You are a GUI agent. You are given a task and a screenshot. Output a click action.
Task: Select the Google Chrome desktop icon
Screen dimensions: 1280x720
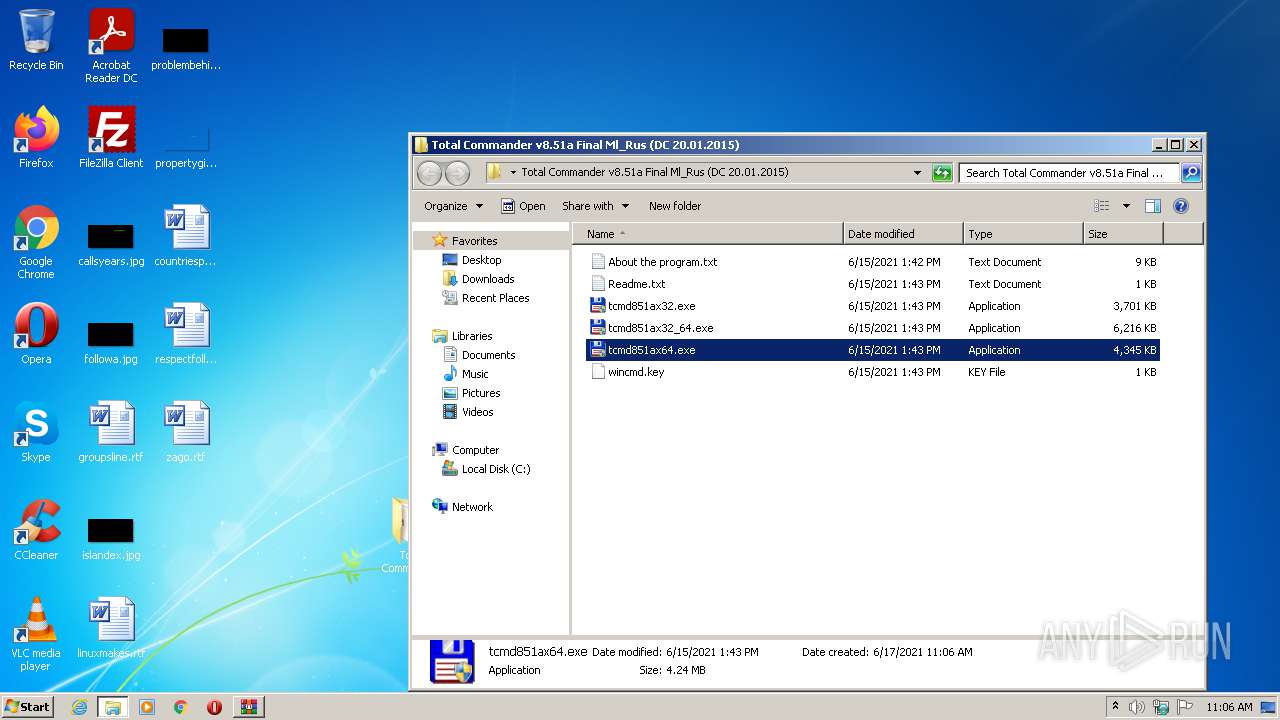coord(36,242)
